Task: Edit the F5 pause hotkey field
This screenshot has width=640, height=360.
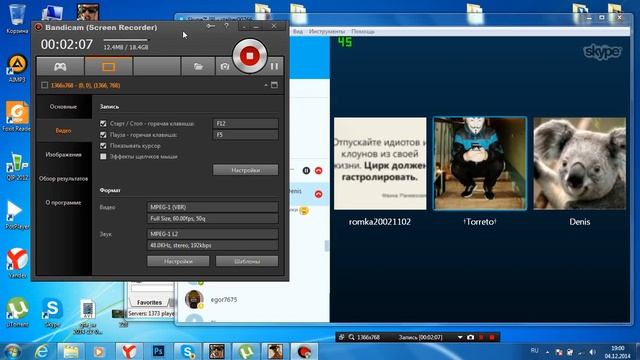Action: pos(245,135)
